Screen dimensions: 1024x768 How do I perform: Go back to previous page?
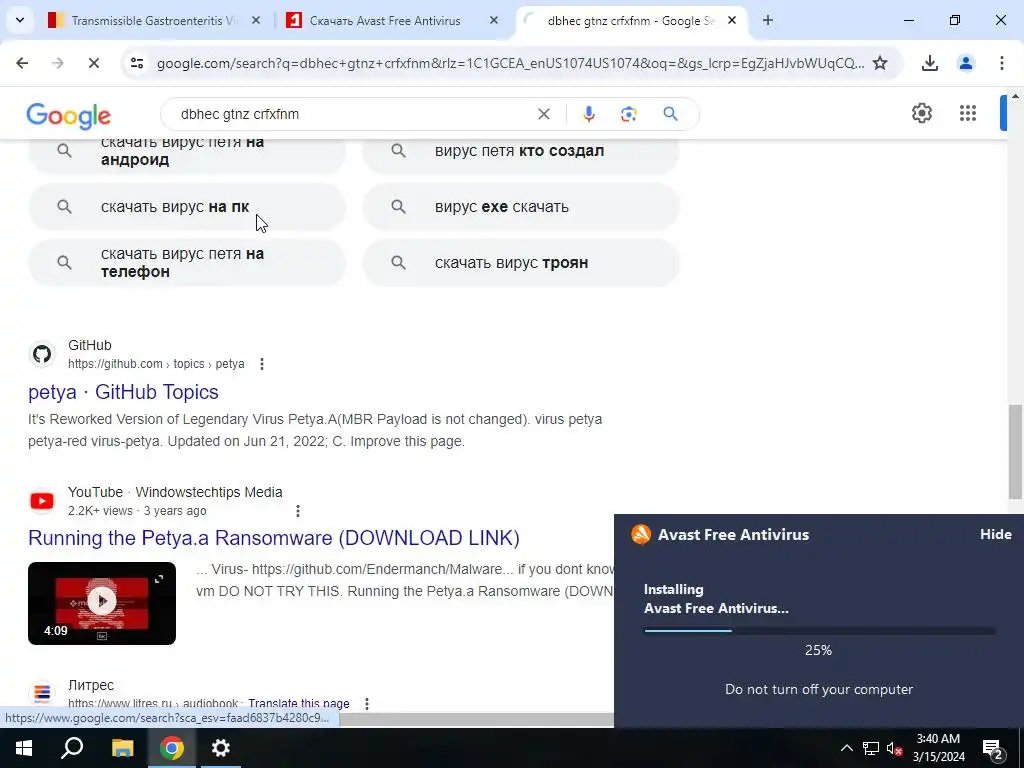[x=22, y=63]
